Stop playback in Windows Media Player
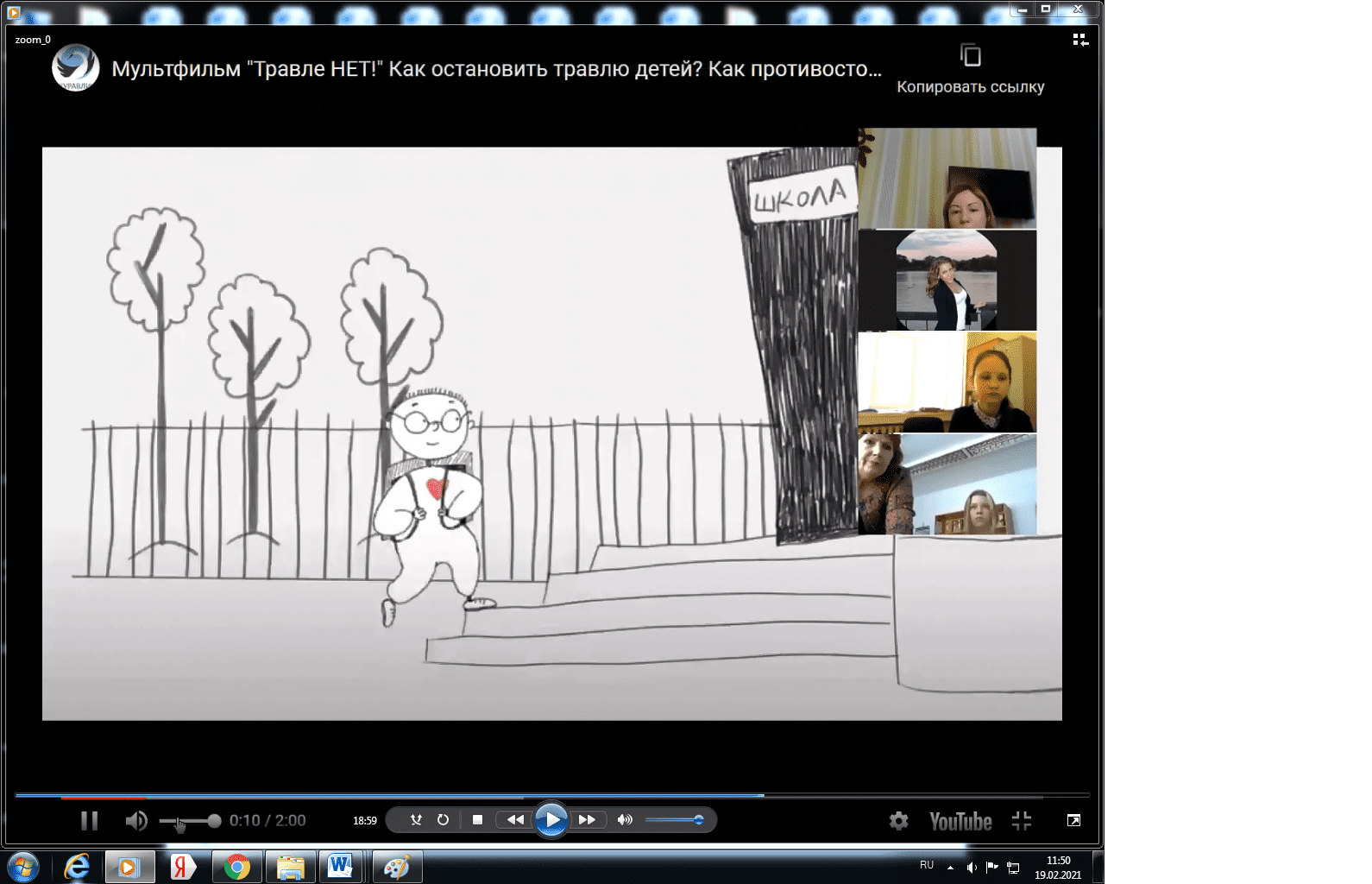The image size is (1372, 884). 477,820
